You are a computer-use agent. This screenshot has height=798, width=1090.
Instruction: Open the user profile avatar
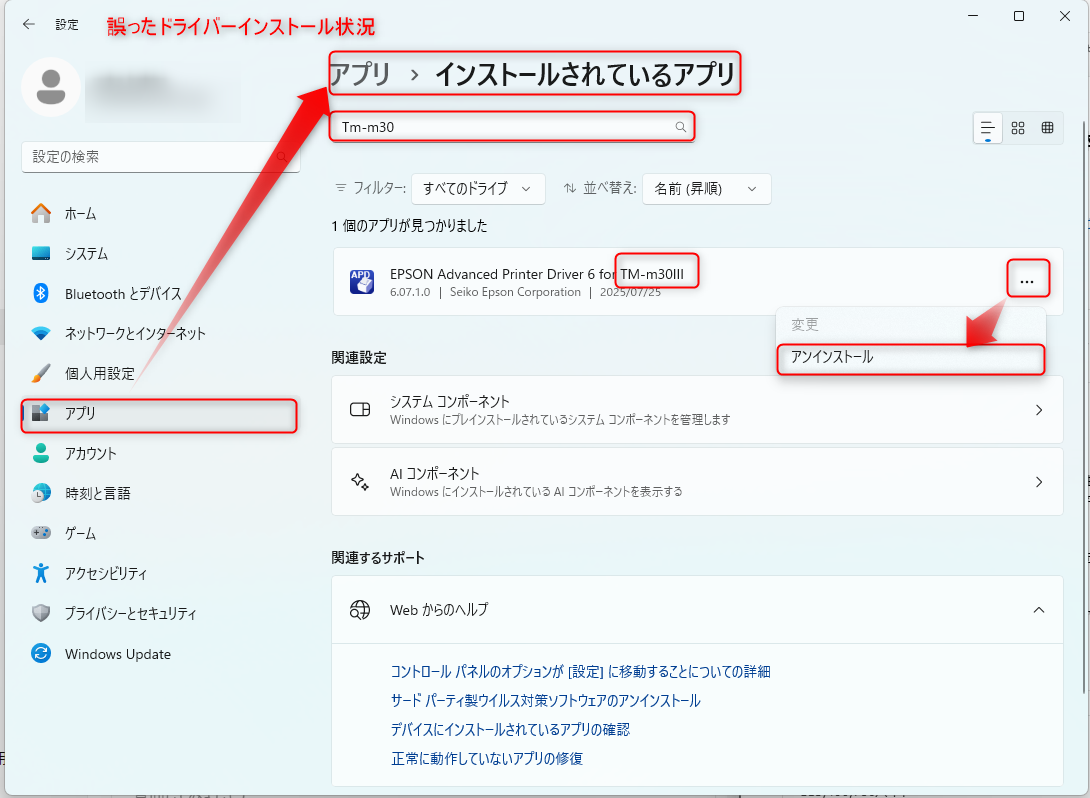point(51,87)
